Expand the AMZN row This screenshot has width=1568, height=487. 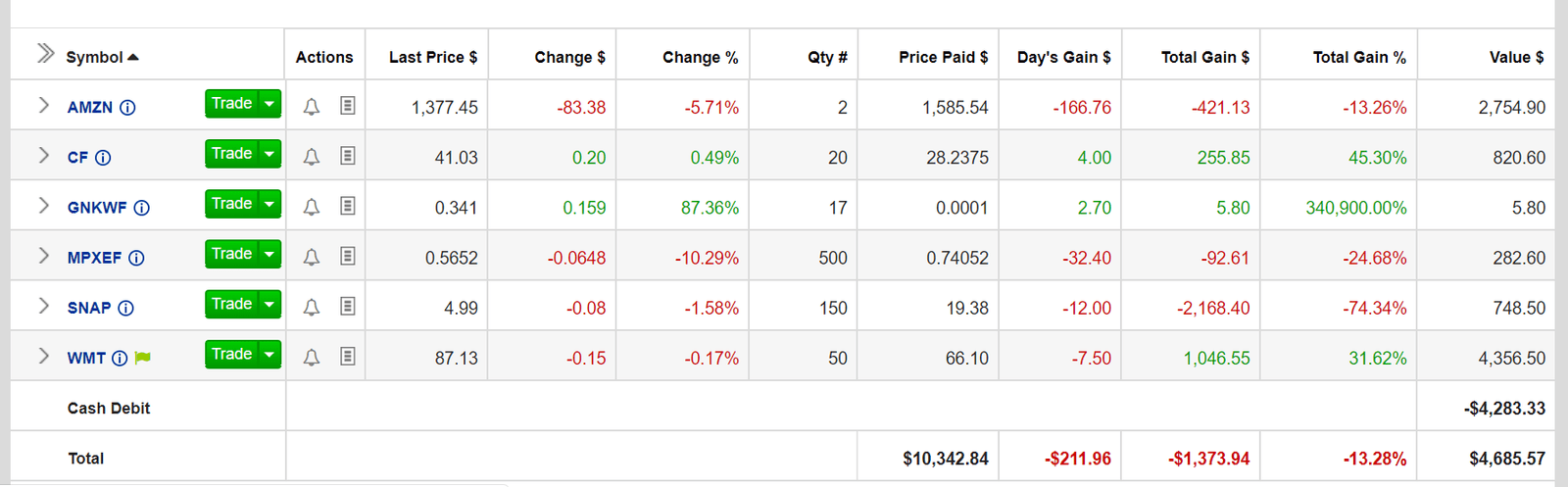pos(43,105)
